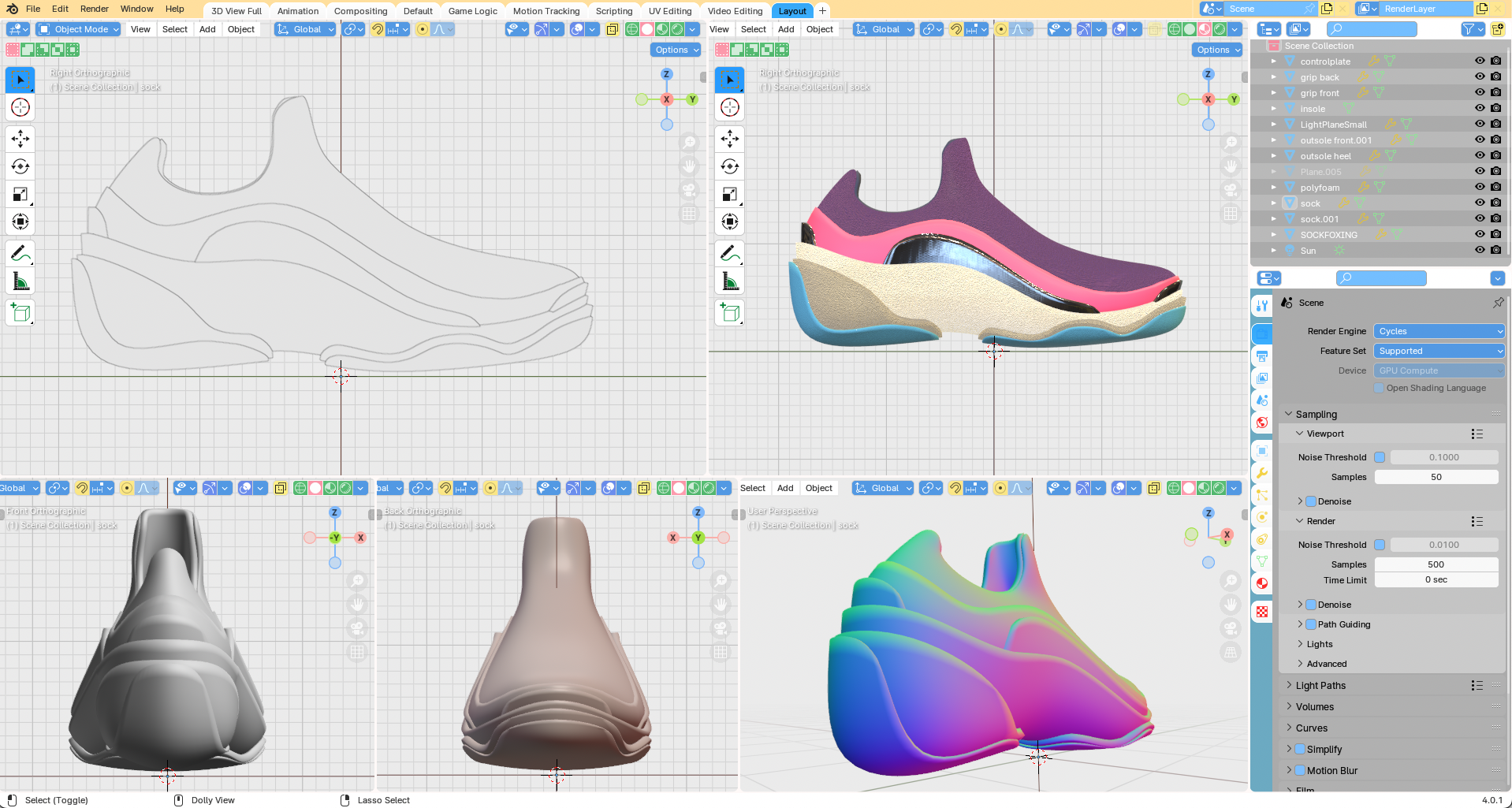The image size is (1512, 808).
Task: Select the 3D Cursor tool
Action: [20, 107]
